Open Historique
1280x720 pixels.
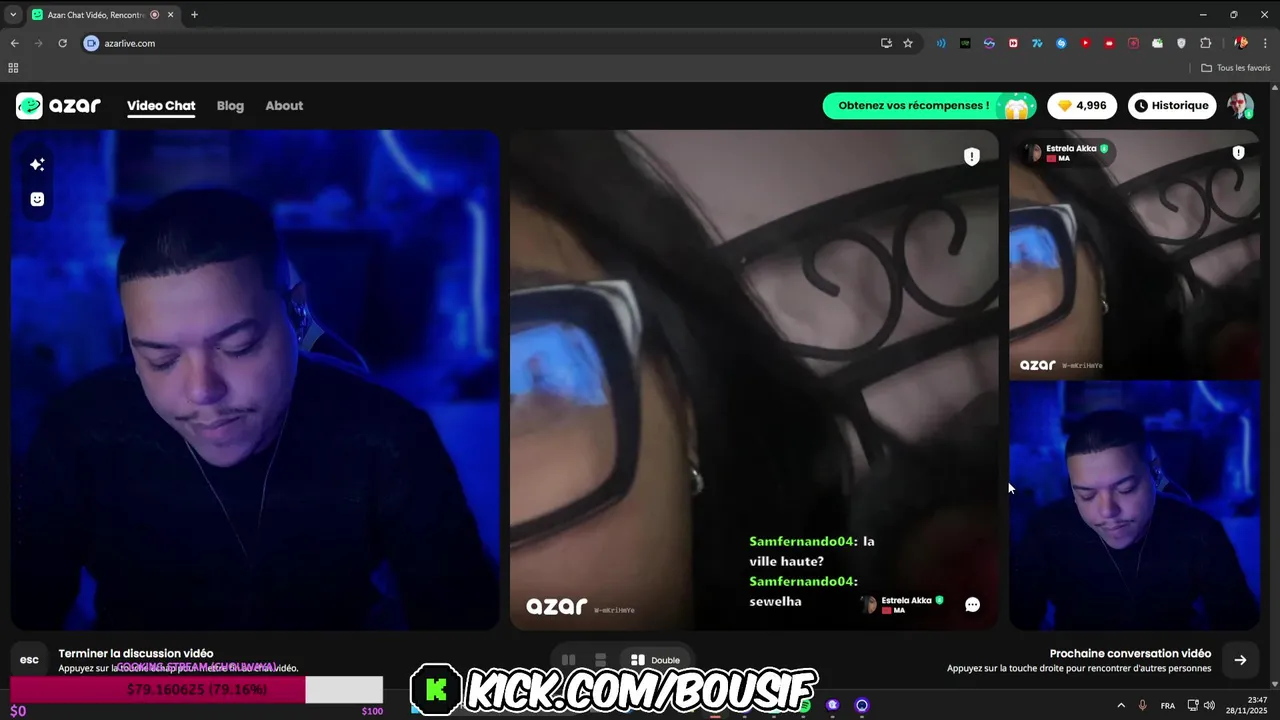(1171, 106)
